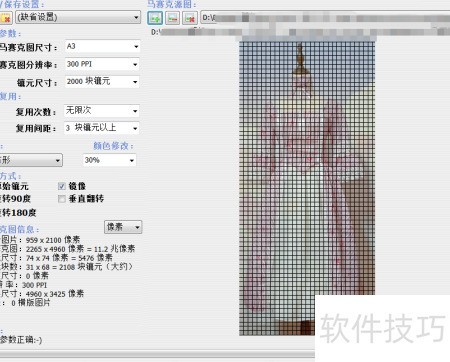Open the tile shape dropdown ending in 形

31,160
